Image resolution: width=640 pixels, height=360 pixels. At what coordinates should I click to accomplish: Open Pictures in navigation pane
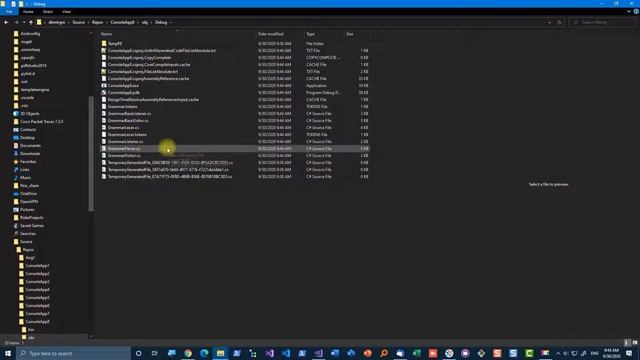pyautogui.click(x=27, y=209)
